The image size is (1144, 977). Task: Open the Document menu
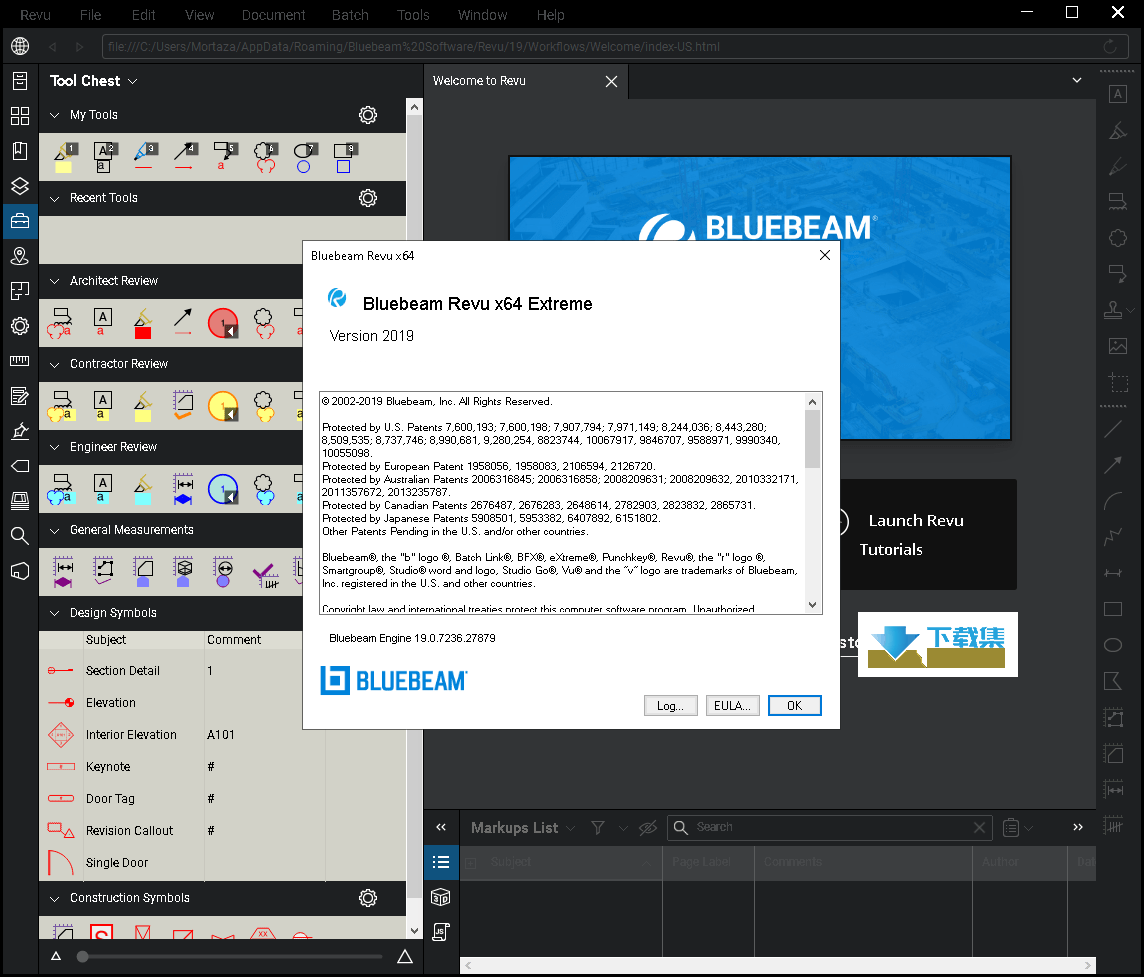point(274,15)
